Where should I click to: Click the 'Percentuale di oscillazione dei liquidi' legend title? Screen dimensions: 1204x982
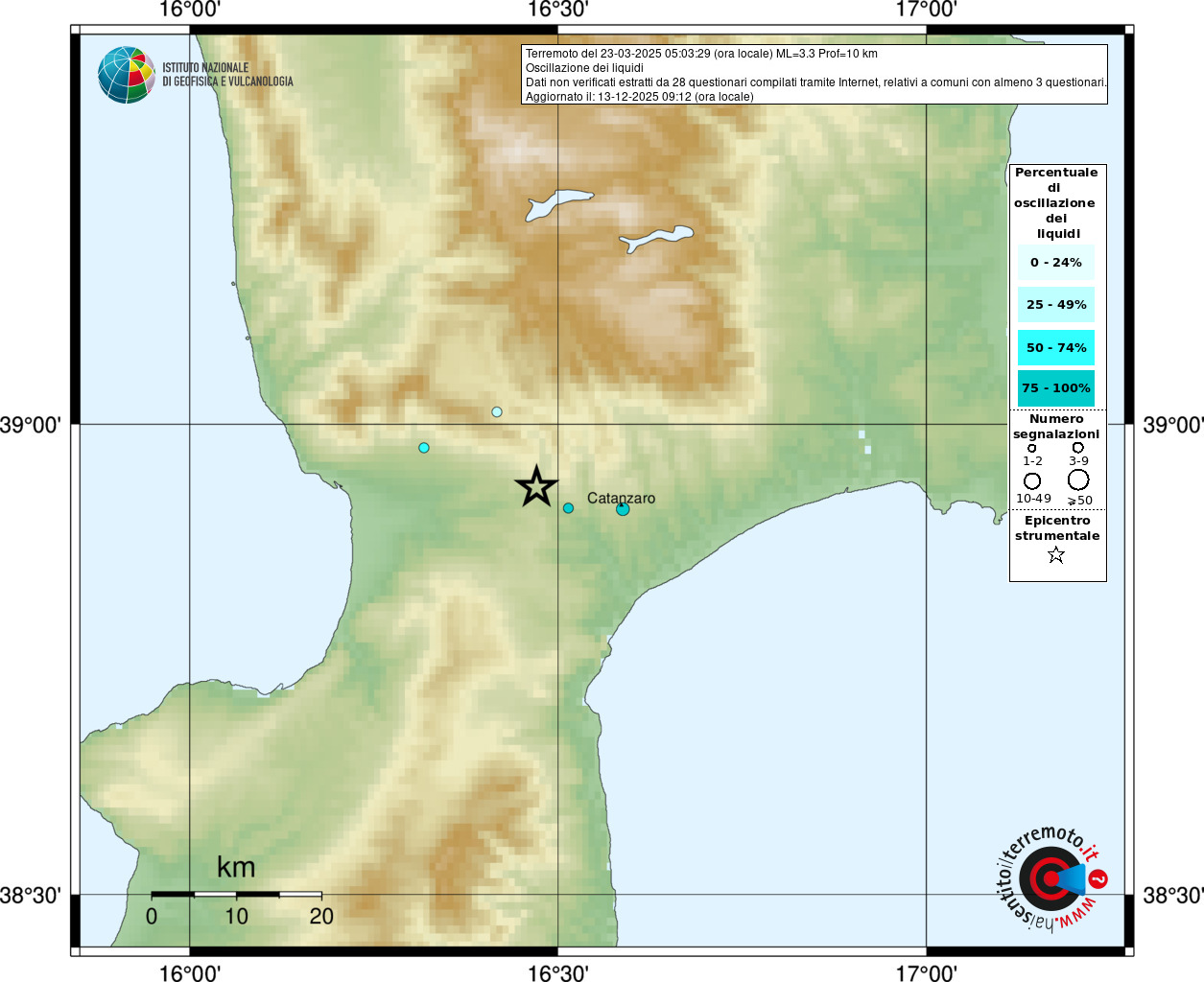tap(1056, 203)
